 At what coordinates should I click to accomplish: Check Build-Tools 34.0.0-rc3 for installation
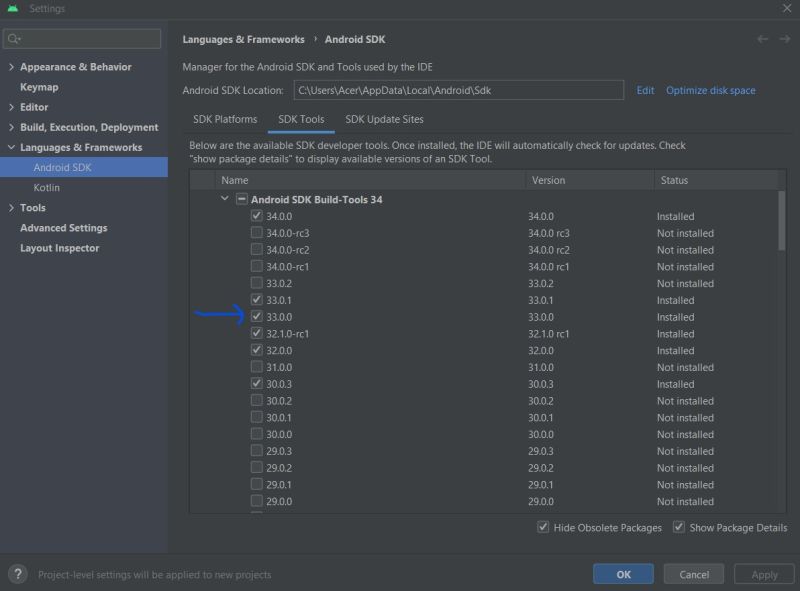point(256,233)
